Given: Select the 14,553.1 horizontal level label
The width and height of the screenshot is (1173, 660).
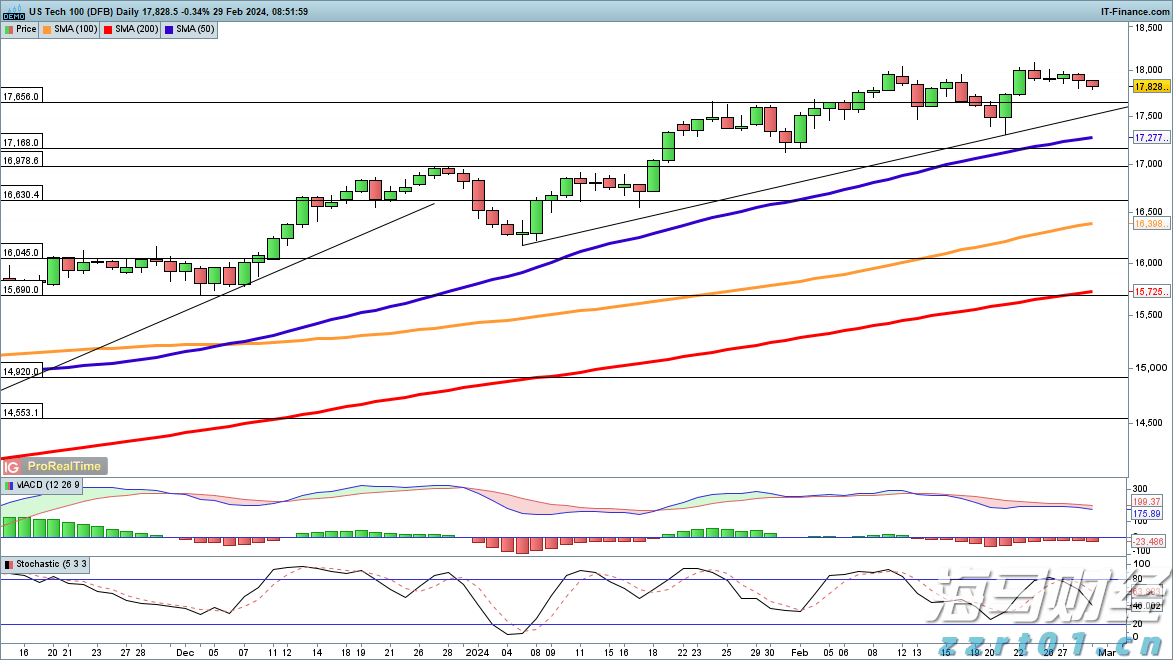Looking at the screenshot, I should pyautogui.click(x=22, y=412).
